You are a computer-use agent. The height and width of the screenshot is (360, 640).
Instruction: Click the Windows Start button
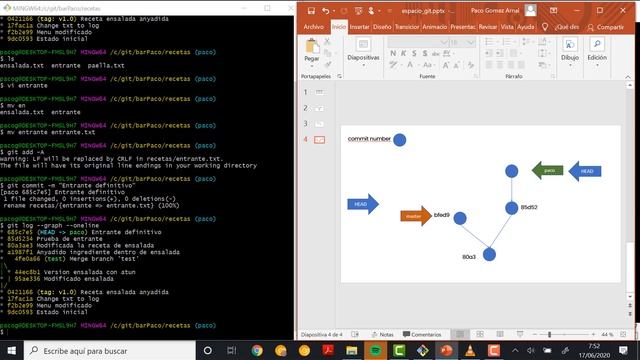pyautogui.click(x=11, y=351)
